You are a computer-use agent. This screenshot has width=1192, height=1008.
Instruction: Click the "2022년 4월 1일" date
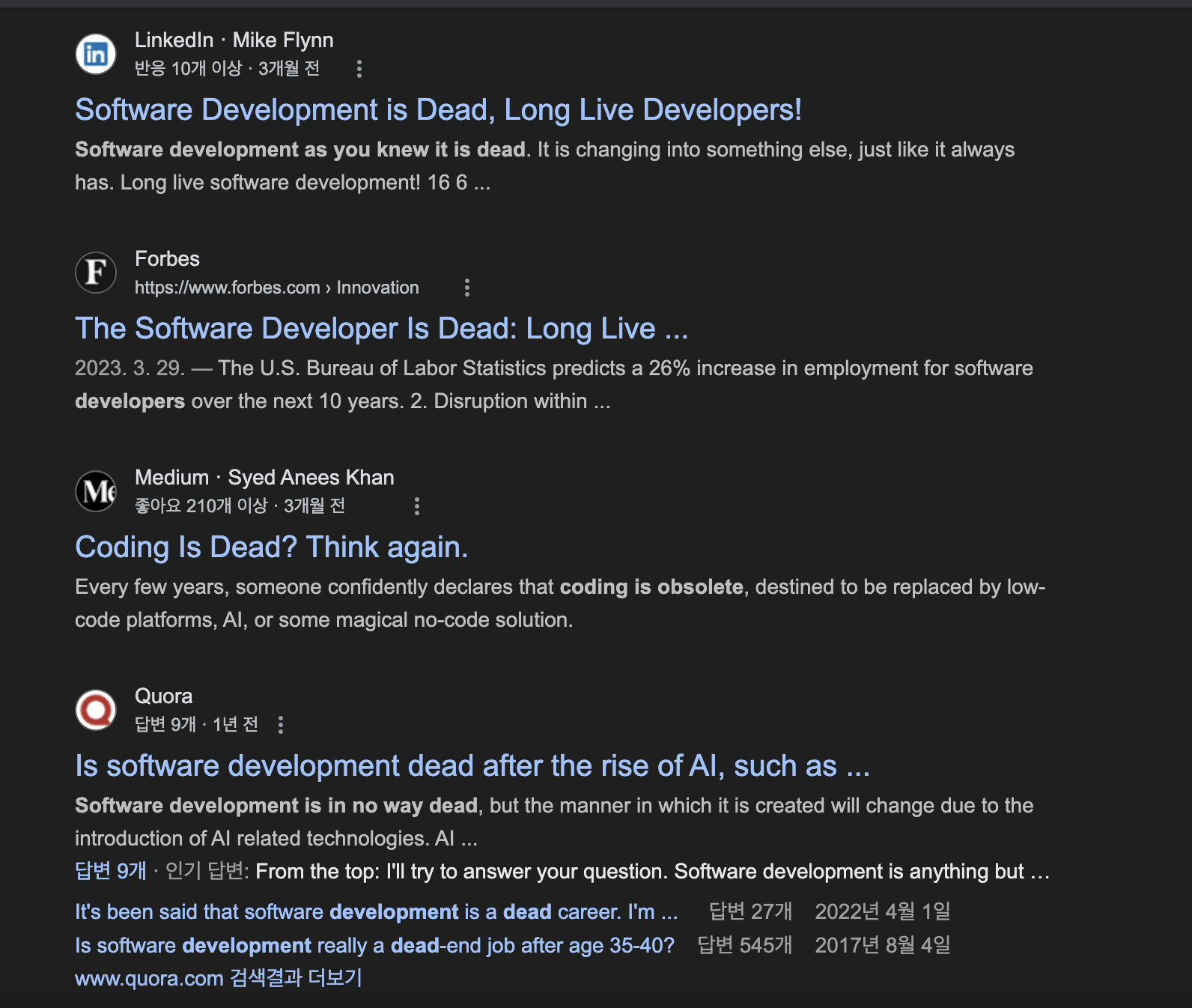pyautogui.click(x=883, y=911)
